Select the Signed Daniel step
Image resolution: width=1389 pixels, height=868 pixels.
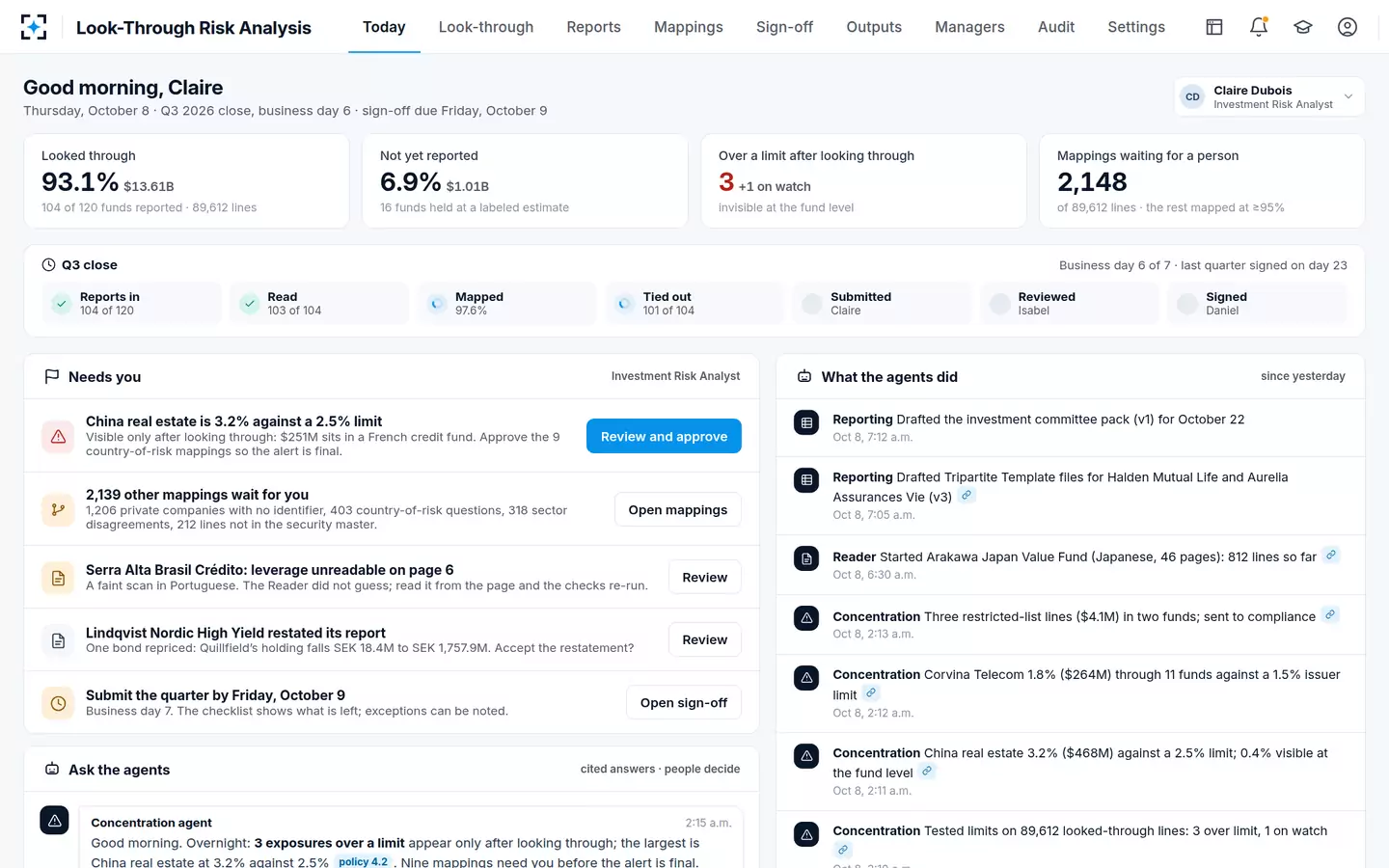click(x=1257, y=304)
